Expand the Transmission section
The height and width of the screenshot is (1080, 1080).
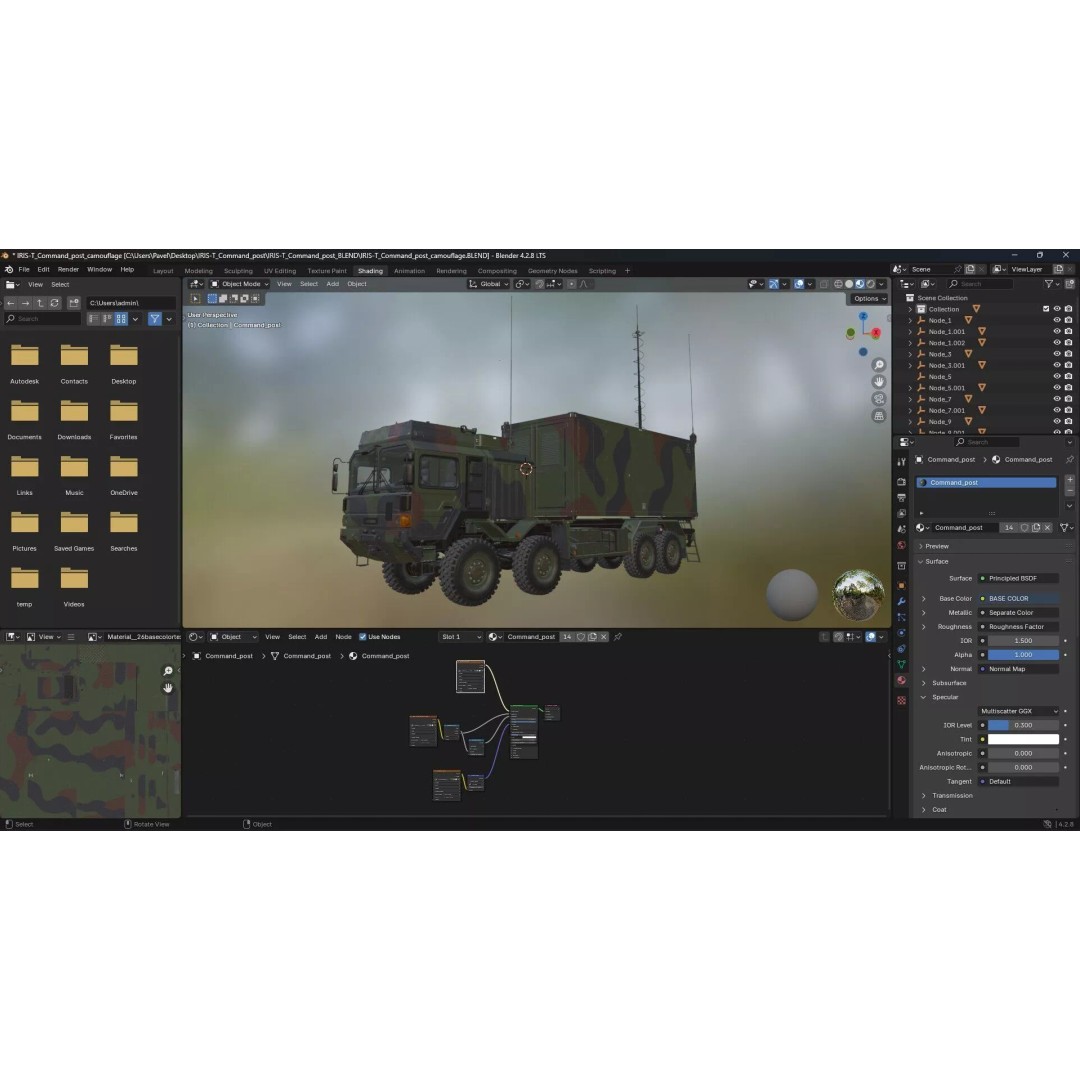point(924,796)
